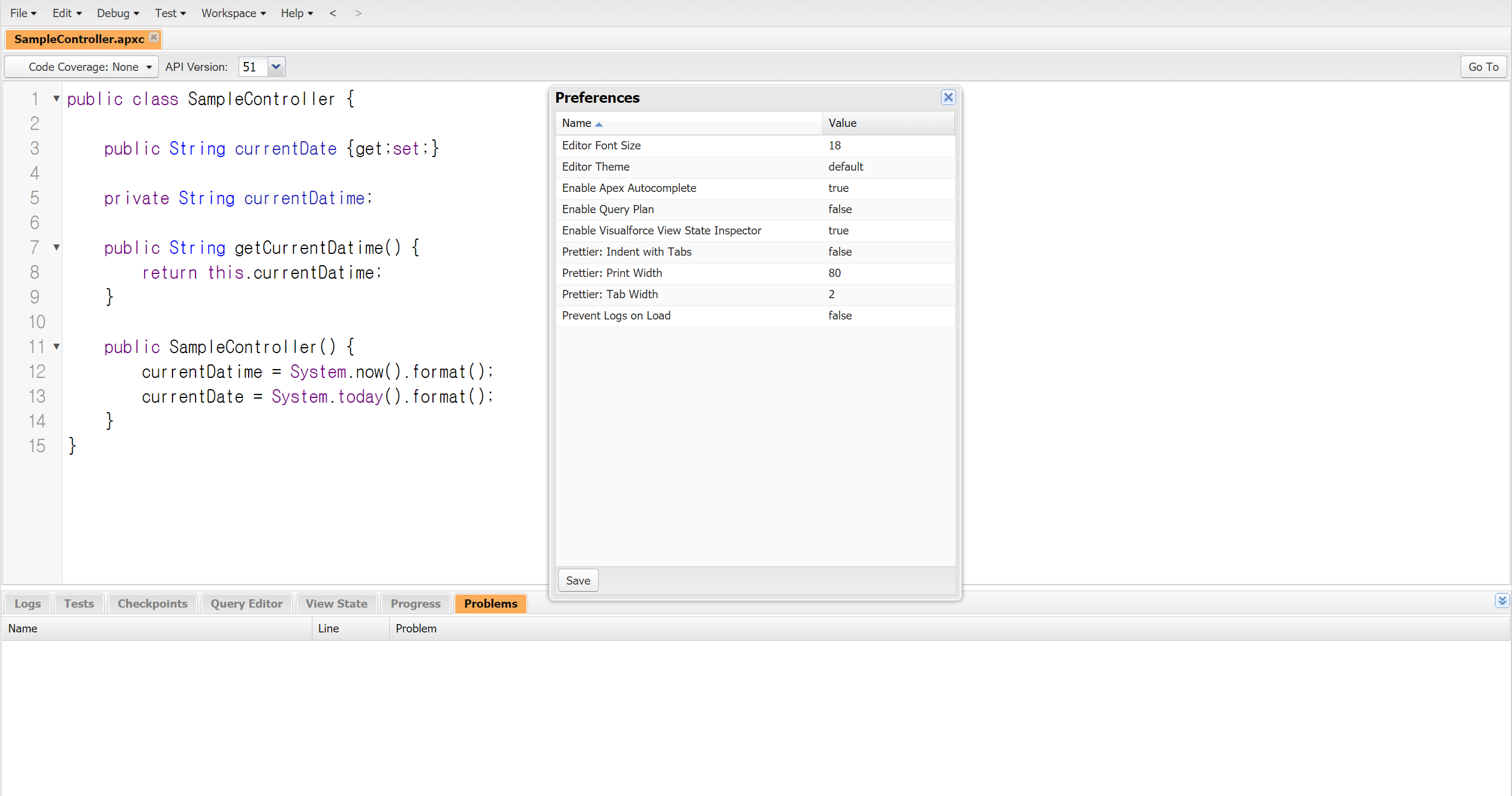Fold the constructor at line 11
This screenshot has height=796, width=1512.
pyautogui.click(x=57, y=347)
